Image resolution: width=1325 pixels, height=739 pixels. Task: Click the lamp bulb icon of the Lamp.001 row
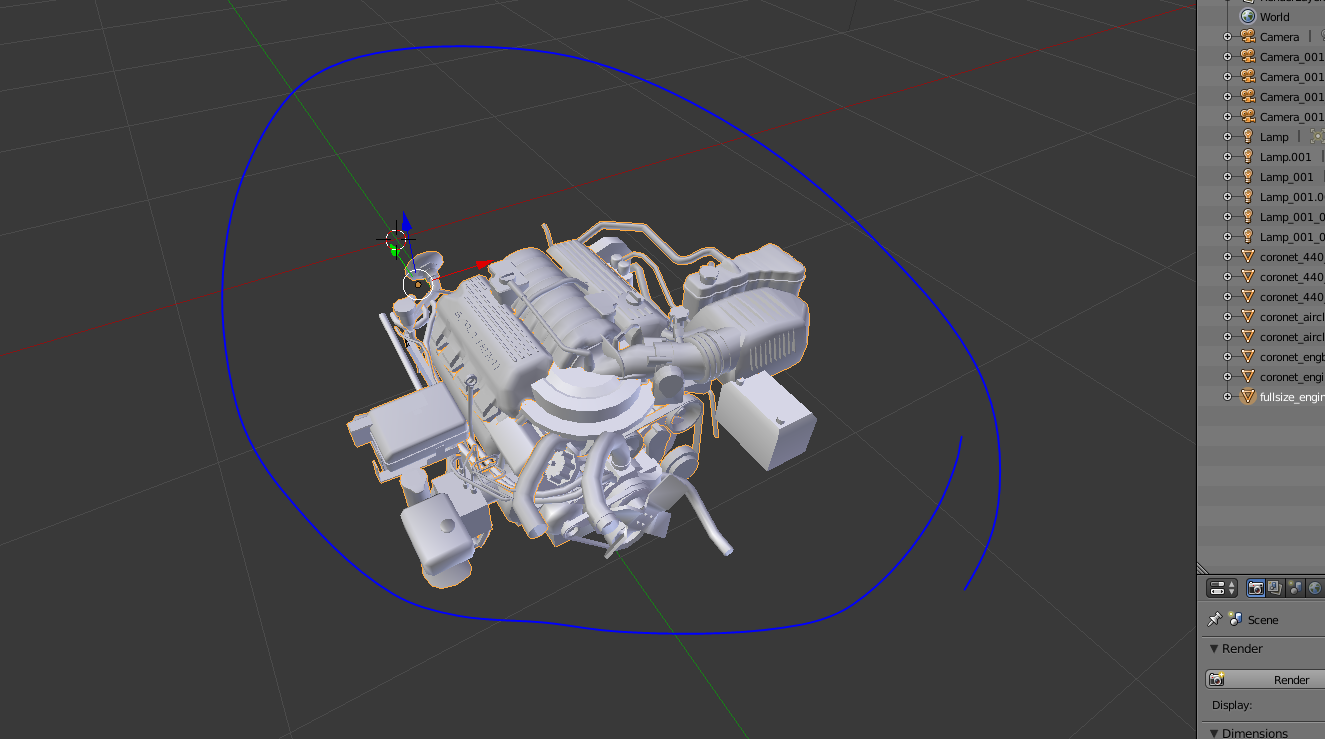(1248, 156)
